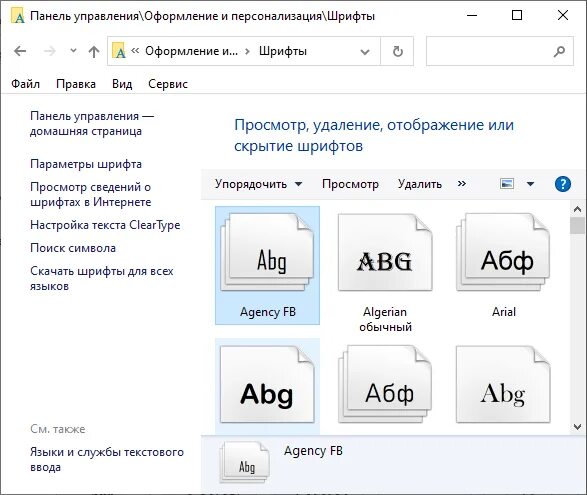Go back with the Back arrow
The image size is (587, 495).
click(20, 51)
